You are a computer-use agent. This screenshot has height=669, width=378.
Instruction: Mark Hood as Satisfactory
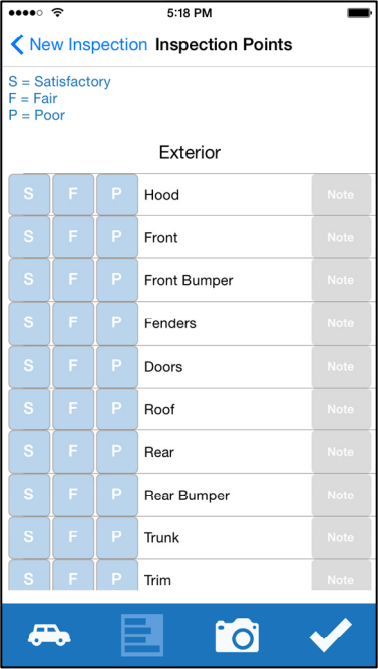pyautogui.click(x=29, y=195)
